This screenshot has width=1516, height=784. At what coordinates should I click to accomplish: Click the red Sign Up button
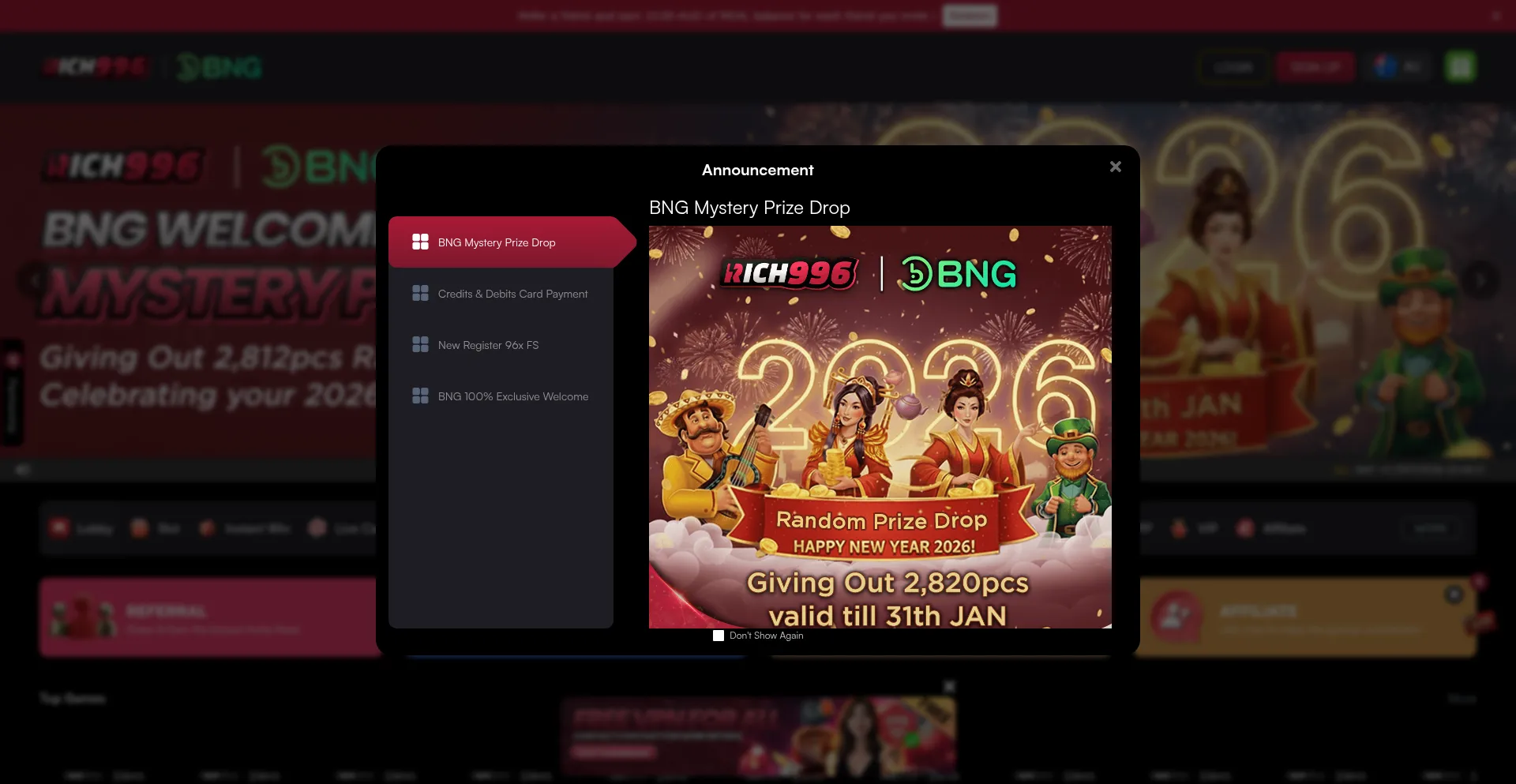(x=1315, y=67)
